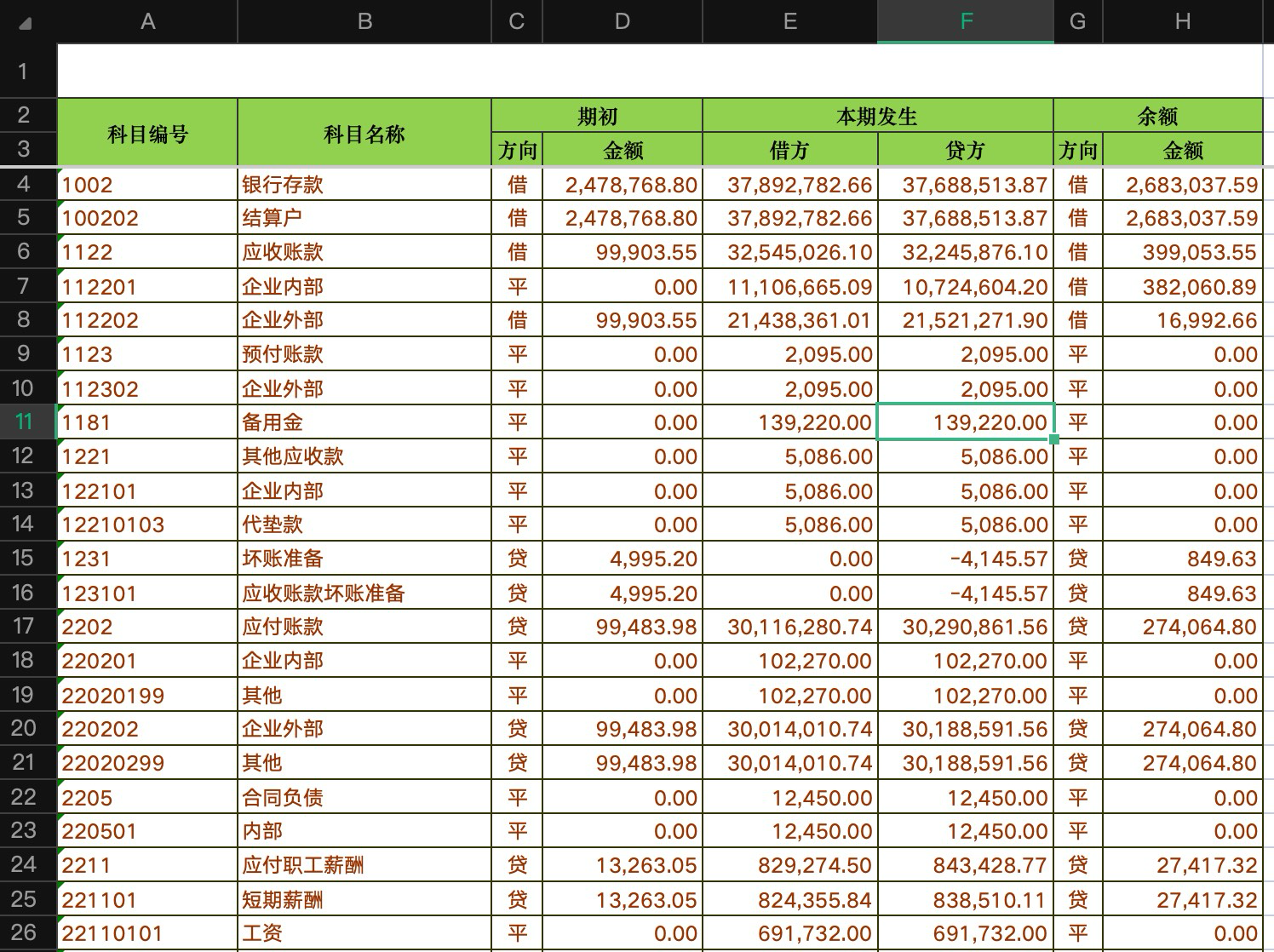Click the 37,892,782.66 debit cell in row 4

790,184
